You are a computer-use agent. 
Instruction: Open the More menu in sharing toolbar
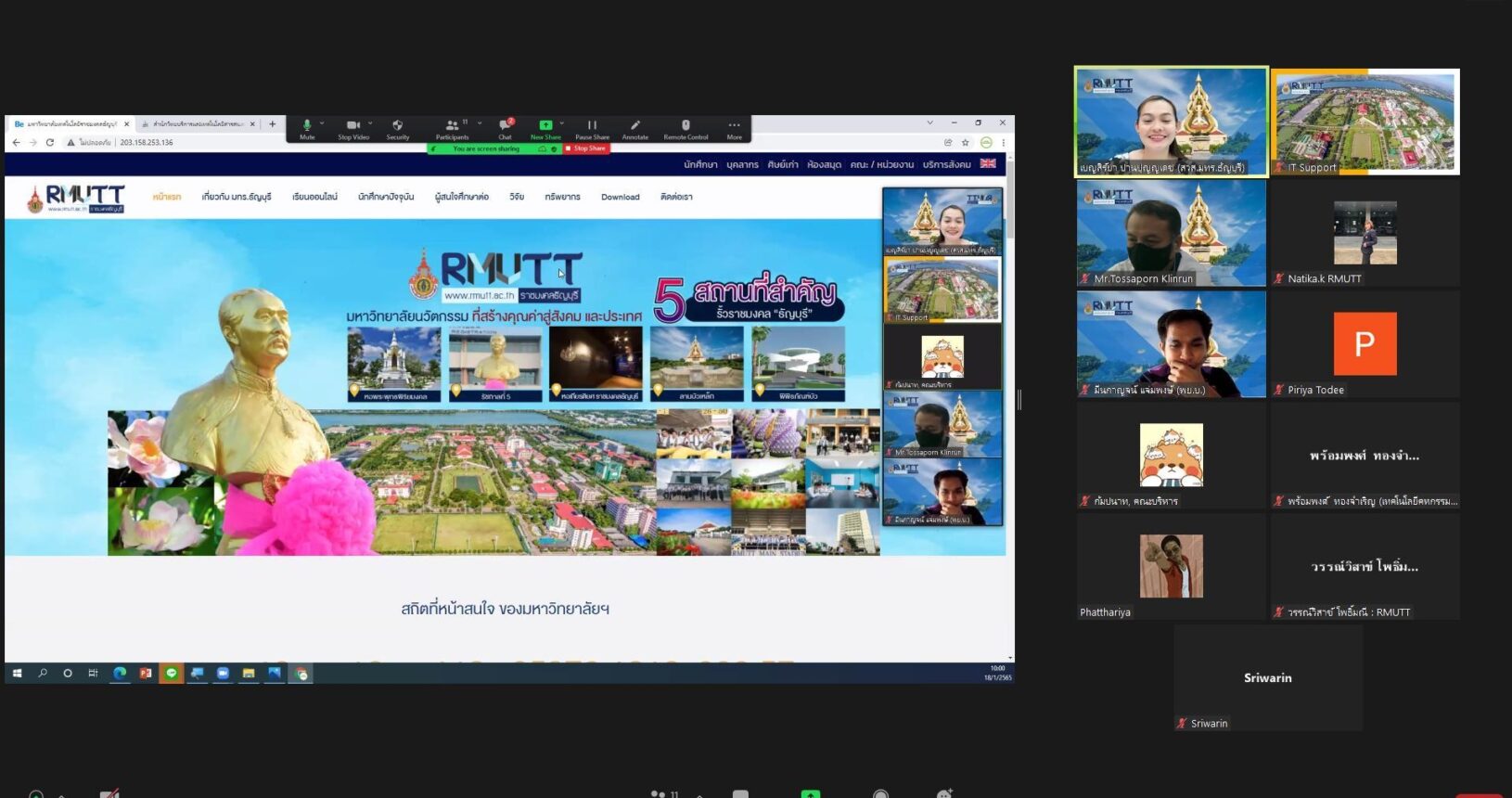[x=734, y=129]
